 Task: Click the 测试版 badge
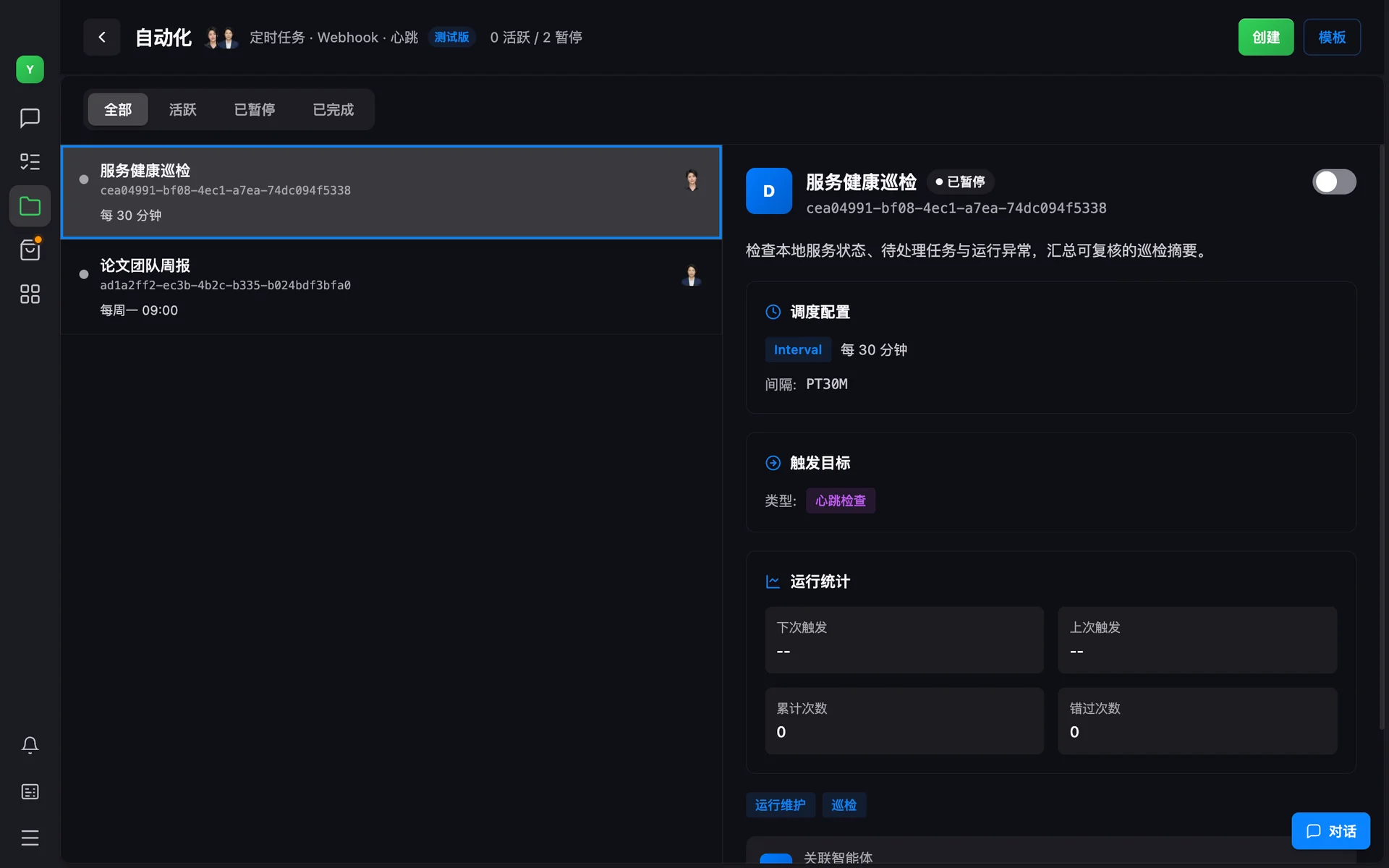(451, 37)
